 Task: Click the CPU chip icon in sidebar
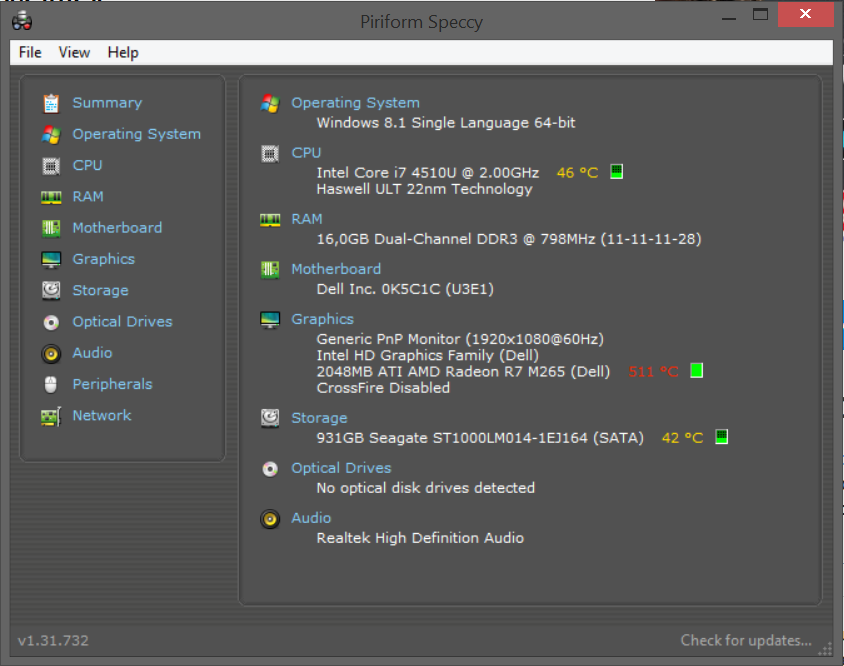[51, 166]
